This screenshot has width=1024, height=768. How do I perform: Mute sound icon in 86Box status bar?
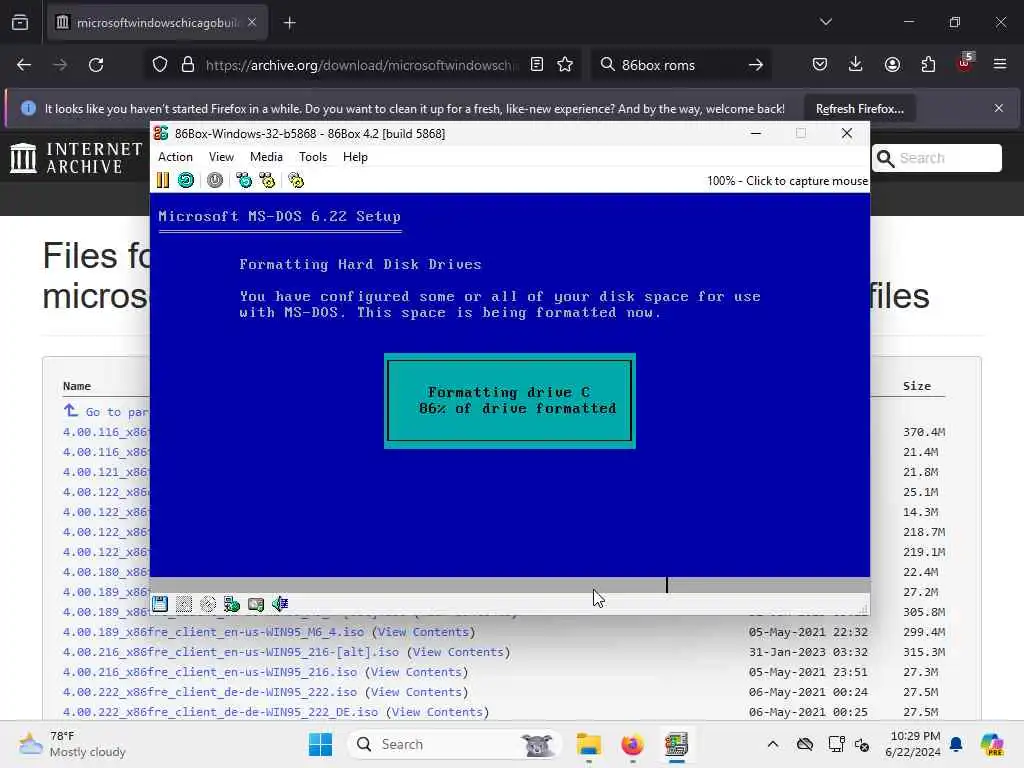point(280,604)
